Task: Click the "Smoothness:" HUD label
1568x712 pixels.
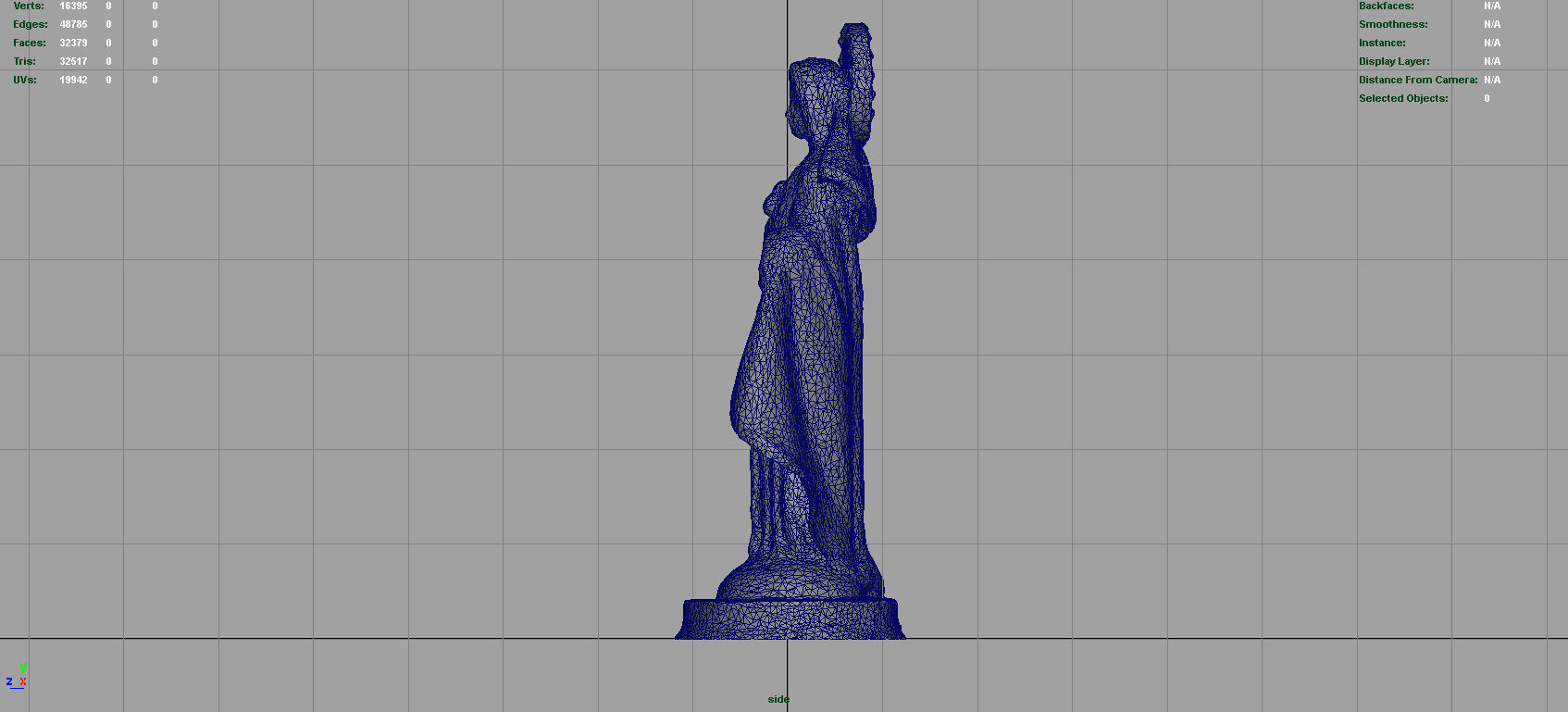Action: point(1393,24)
